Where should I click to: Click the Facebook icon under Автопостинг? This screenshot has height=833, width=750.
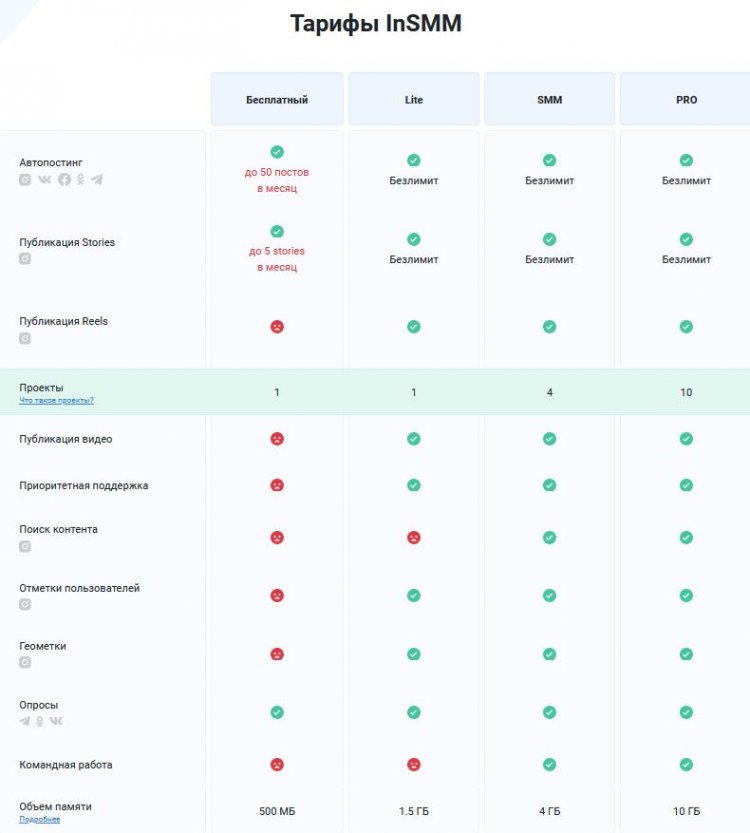tap(64, 180)
